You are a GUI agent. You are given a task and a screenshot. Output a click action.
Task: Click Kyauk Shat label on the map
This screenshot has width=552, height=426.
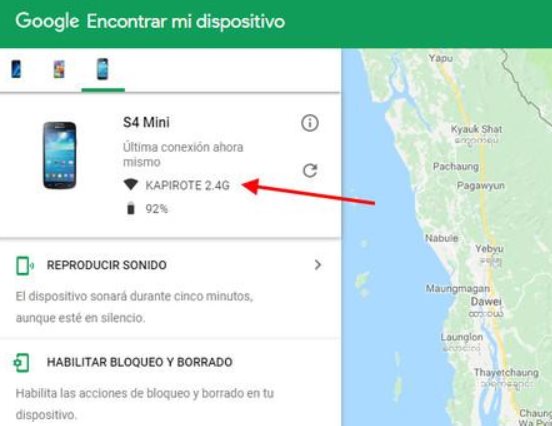pos(476,129)
